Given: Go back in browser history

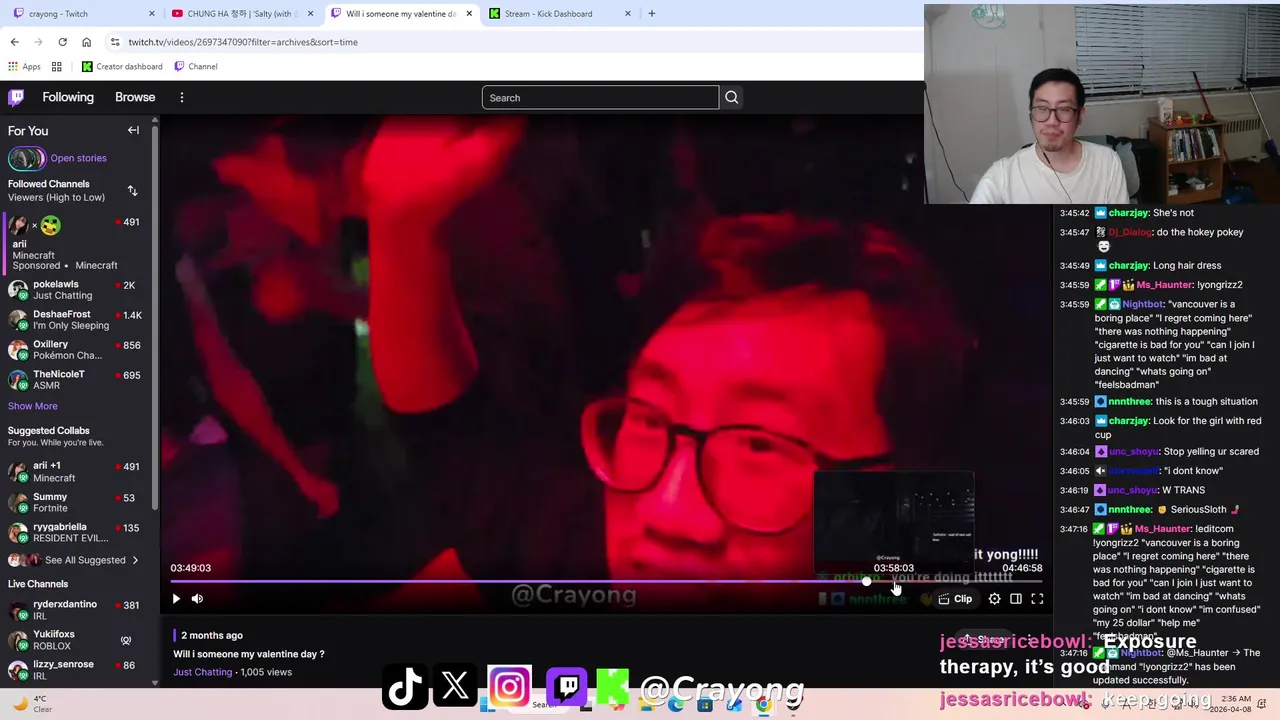Looking at the screenshot, I should [14, 42].
